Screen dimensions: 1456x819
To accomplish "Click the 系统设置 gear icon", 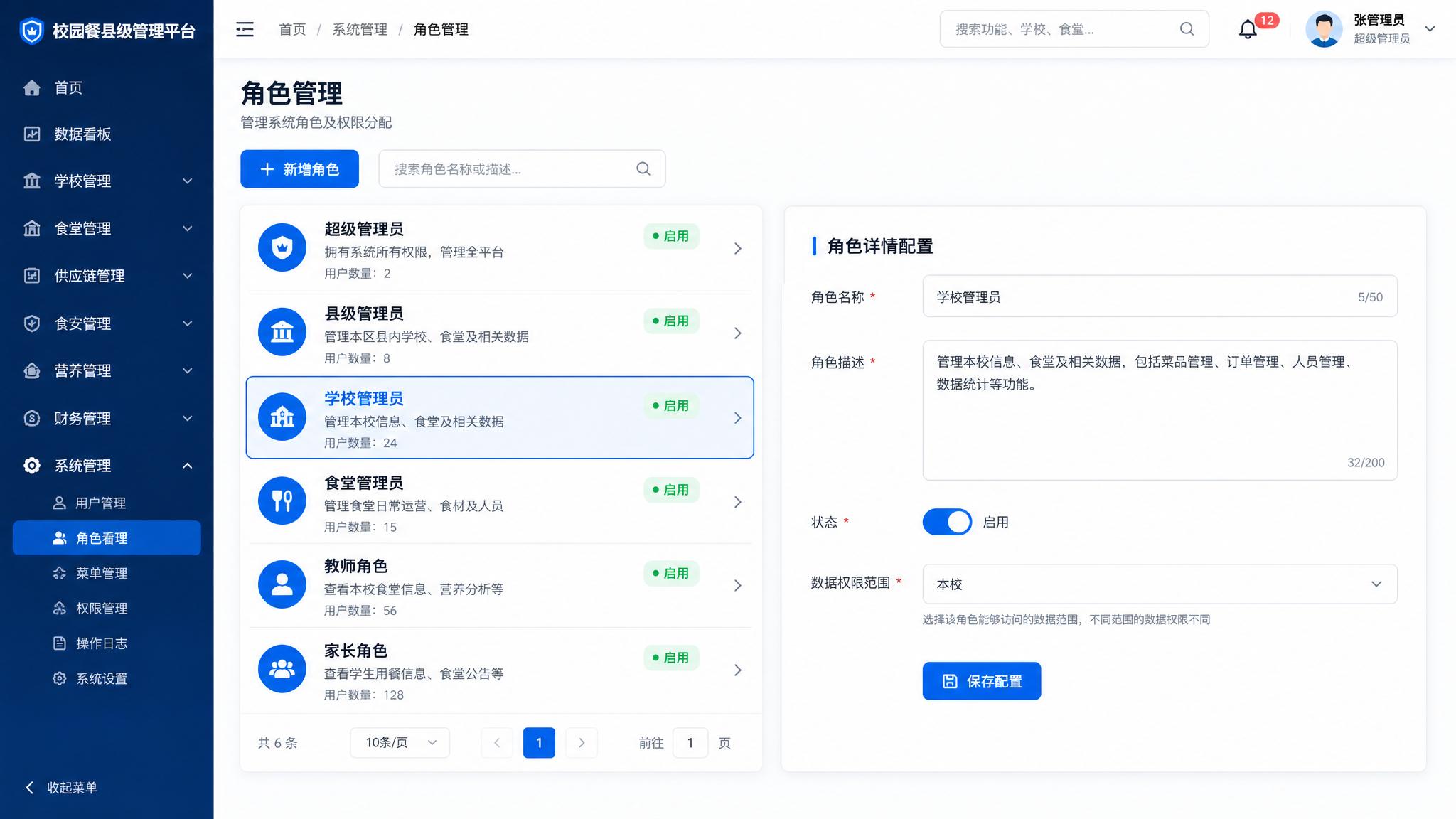I will pos(60,678).
